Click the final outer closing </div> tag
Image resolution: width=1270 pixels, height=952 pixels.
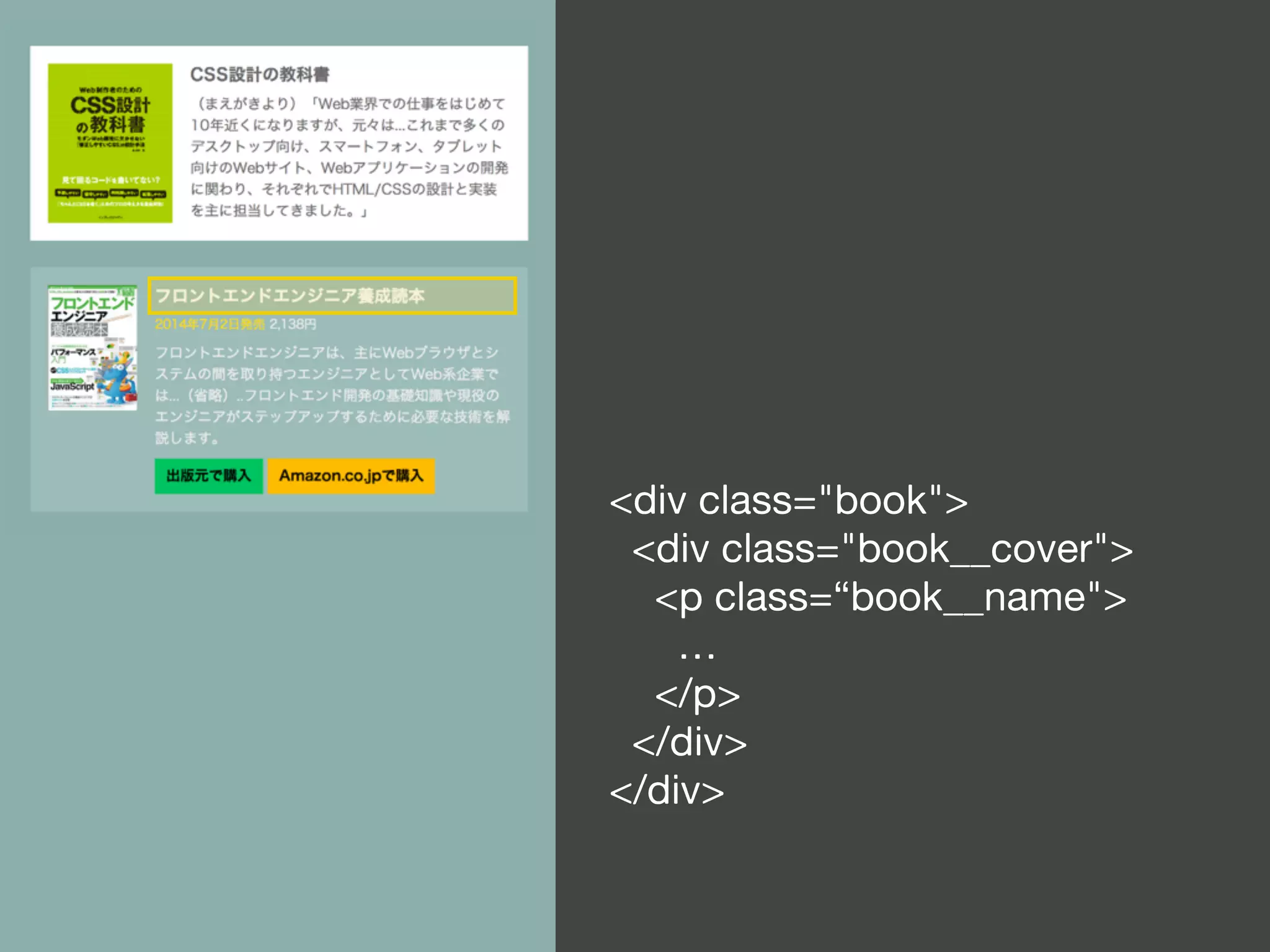(667, 791)
